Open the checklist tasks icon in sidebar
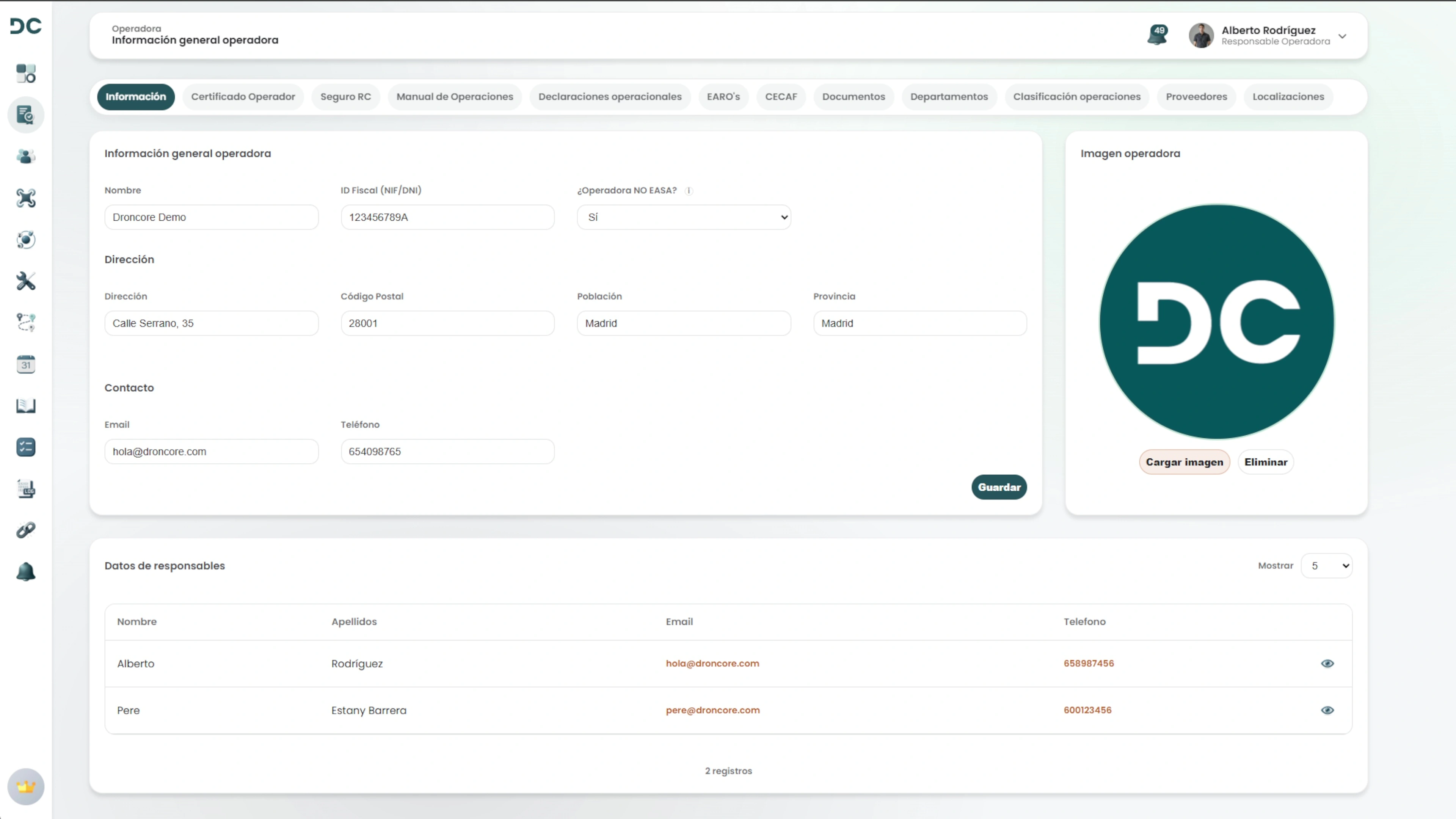The height and width of the screenshot is (819, 1456). (26, 447)
